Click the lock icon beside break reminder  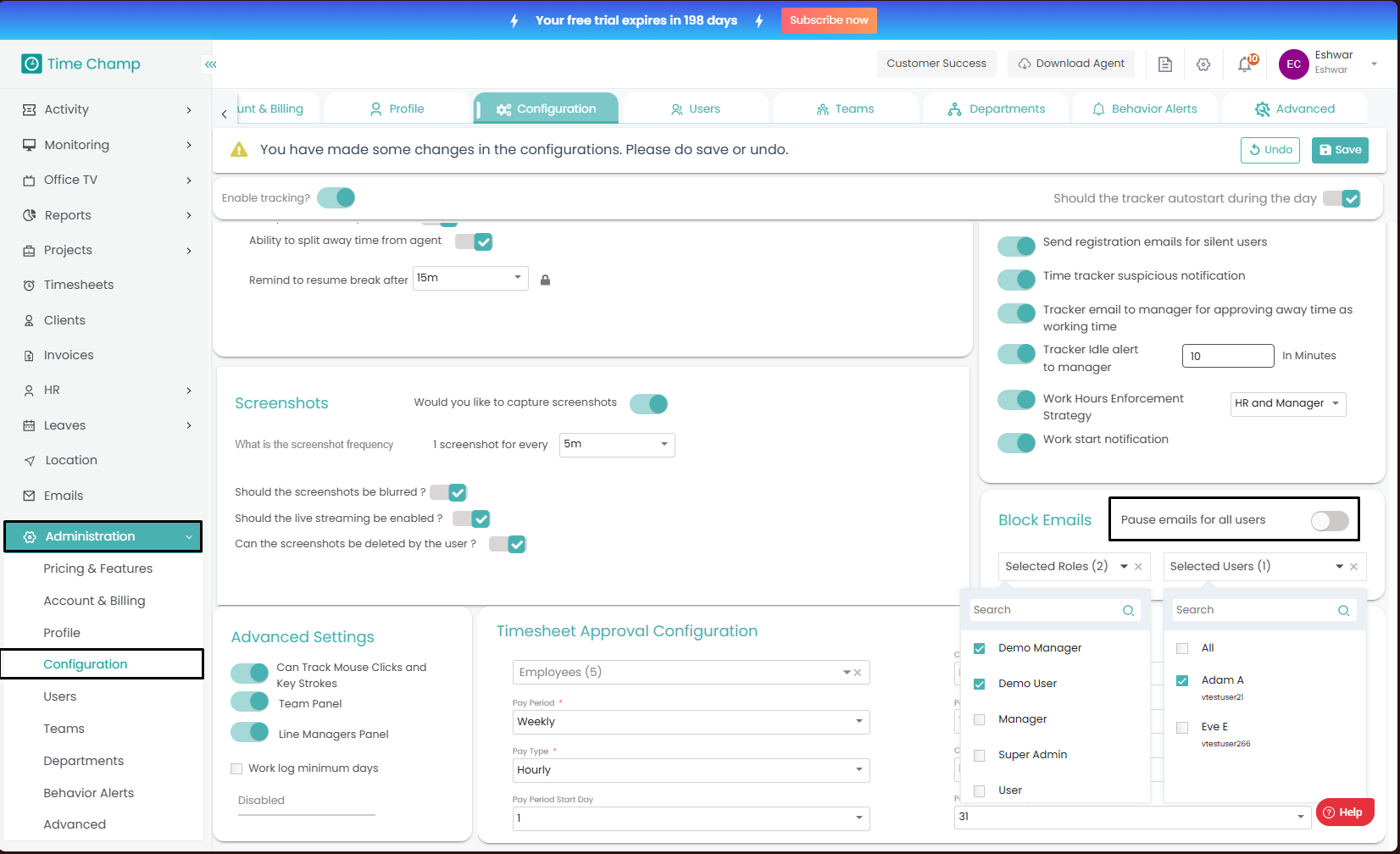click(x=546, y=280)
